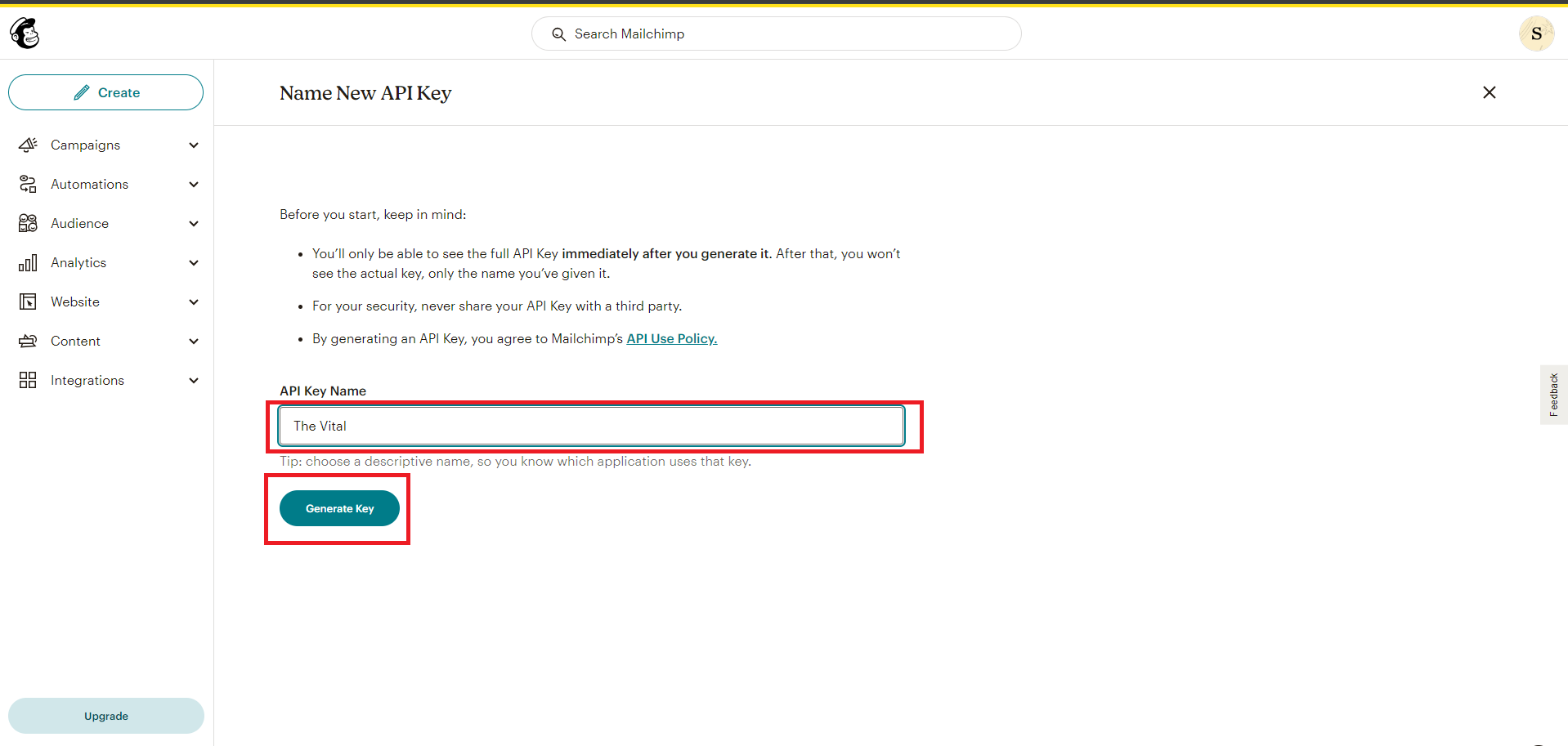
Task: Focus the API Key Name field
Action: (x=591, y=426)
